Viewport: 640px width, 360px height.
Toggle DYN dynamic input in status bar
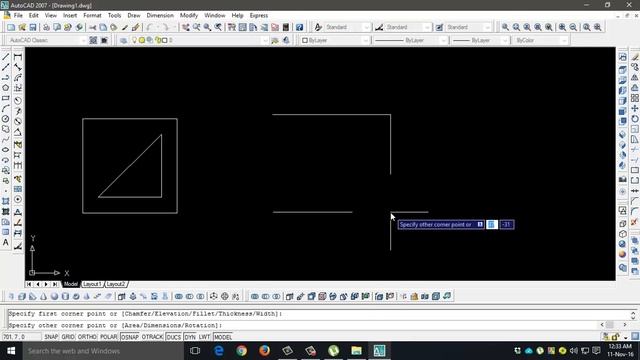click(190, 337)
